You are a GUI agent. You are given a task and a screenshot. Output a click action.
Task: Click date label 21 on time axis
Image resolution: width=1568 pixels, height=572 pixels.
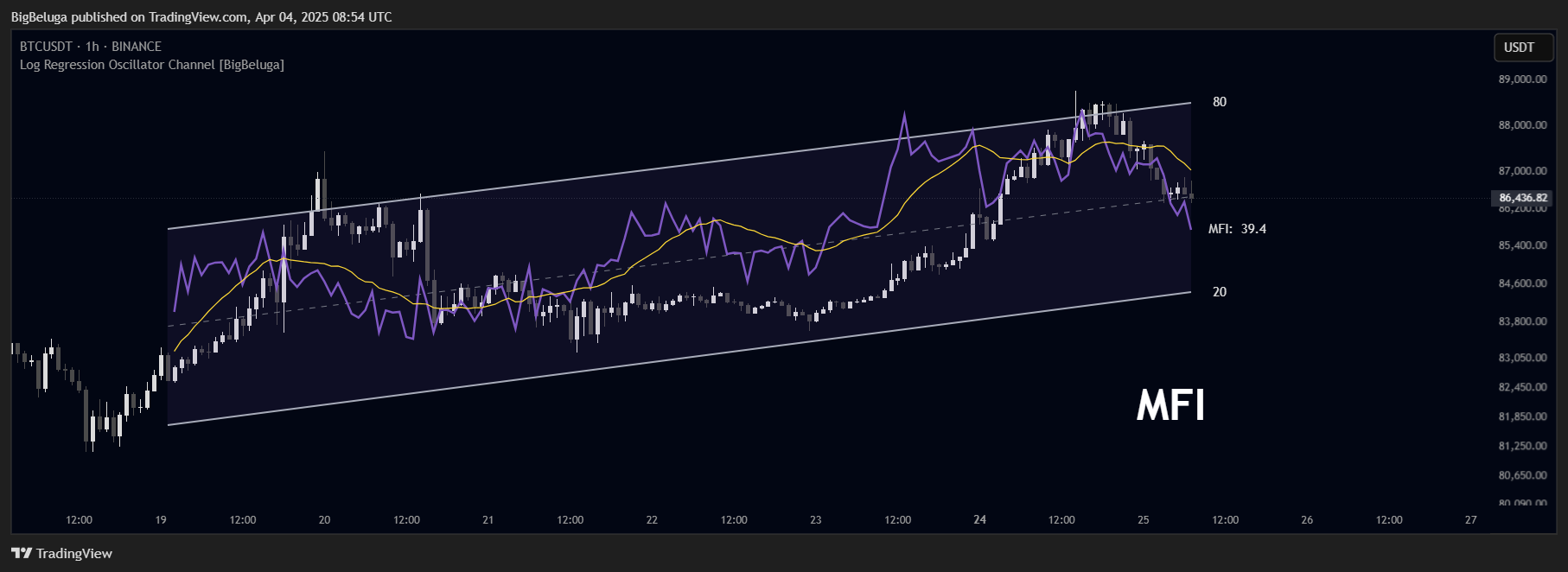pyautogui.click(x=488, y=520)
